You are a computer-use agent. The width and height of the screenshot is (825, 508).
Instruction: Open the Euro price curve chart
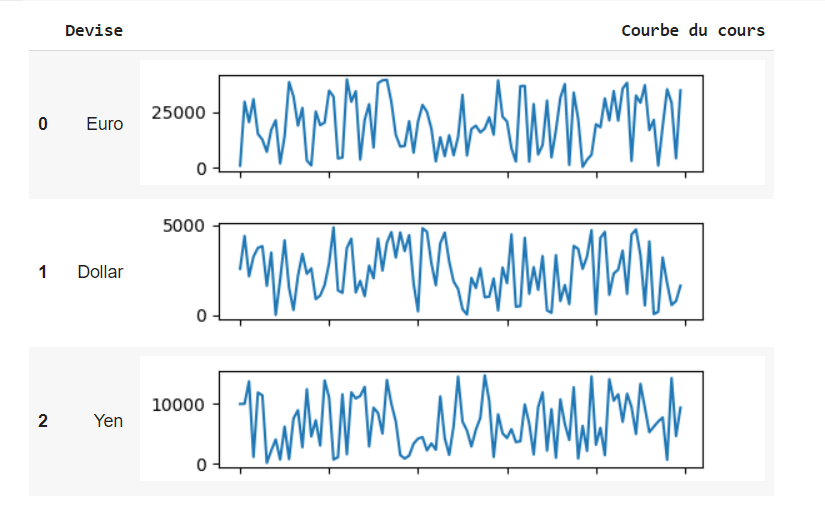(x=460, y=122)
